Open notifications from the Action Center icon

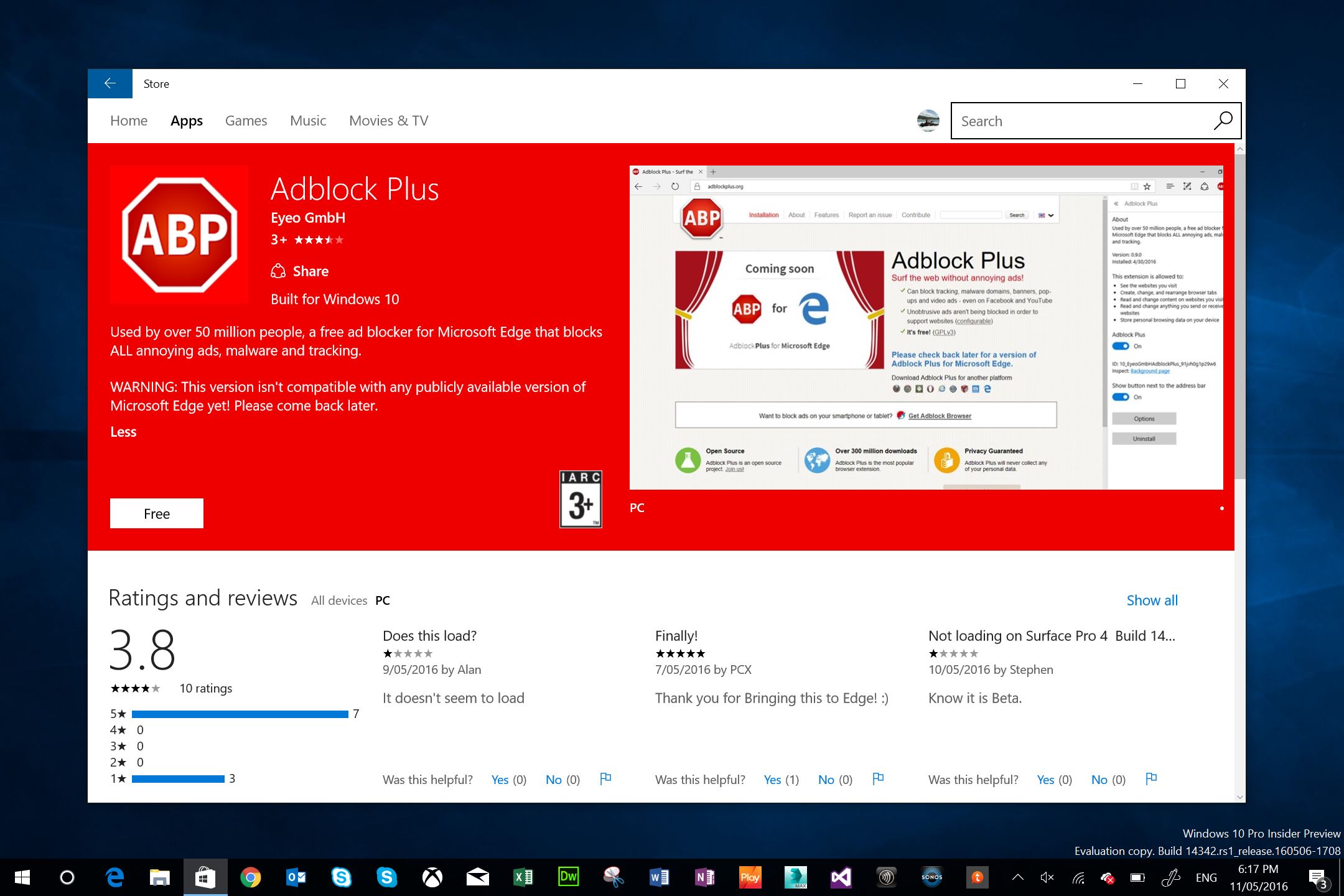[1317, 877]
